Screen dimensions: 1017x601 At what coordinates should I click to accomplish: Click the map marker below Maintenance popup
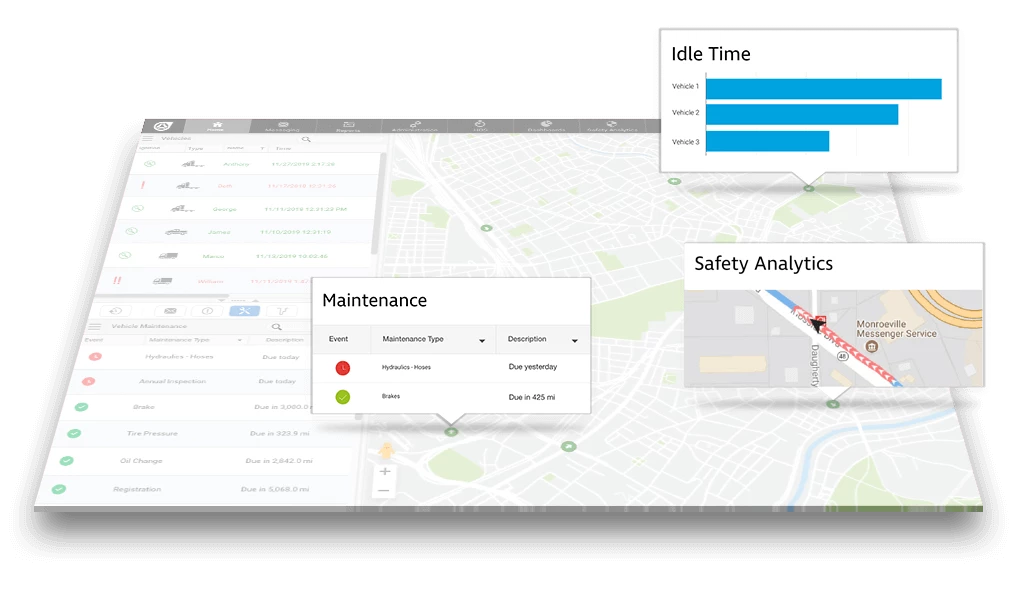451,431
